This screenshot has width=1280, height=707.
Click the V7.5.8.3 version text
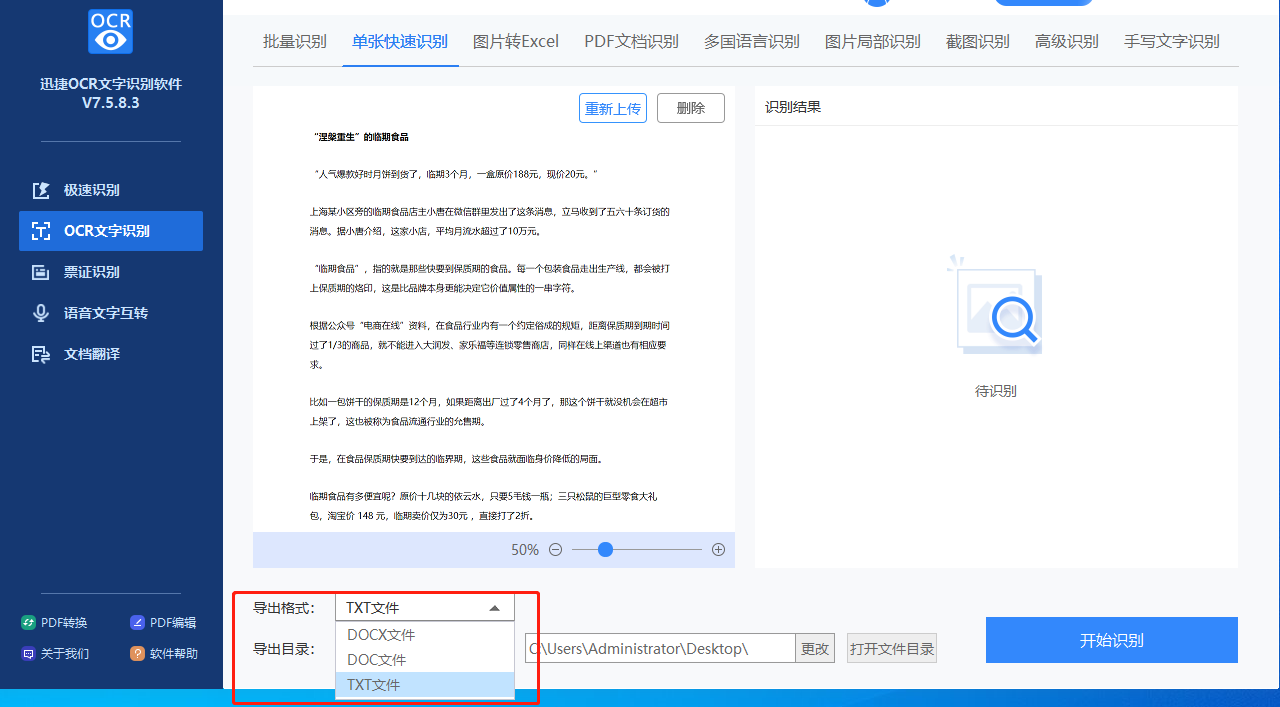coord(111,103)
